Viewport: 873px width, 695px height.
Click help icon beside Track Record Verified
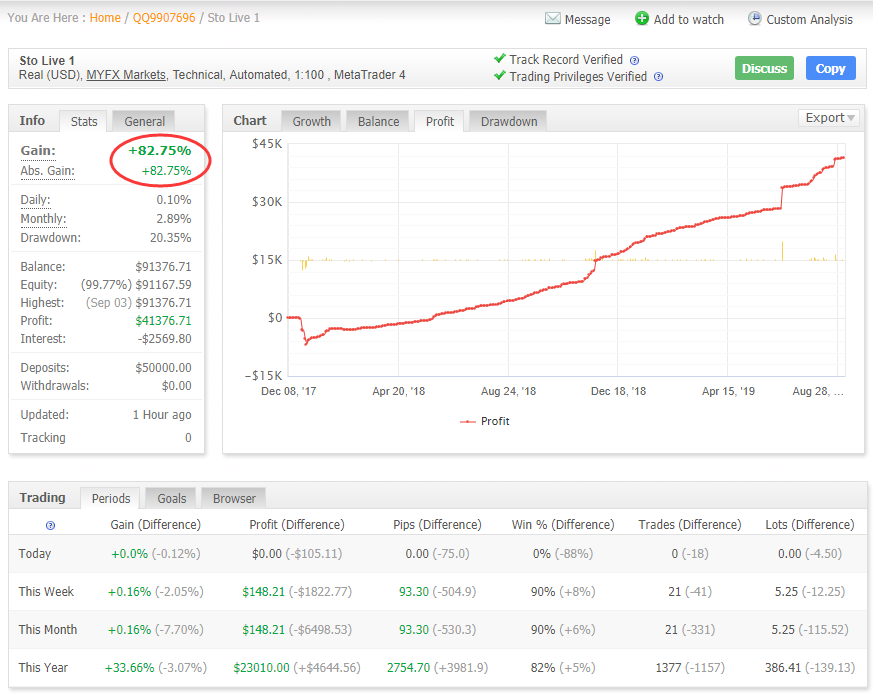click(x=634, y=60)
